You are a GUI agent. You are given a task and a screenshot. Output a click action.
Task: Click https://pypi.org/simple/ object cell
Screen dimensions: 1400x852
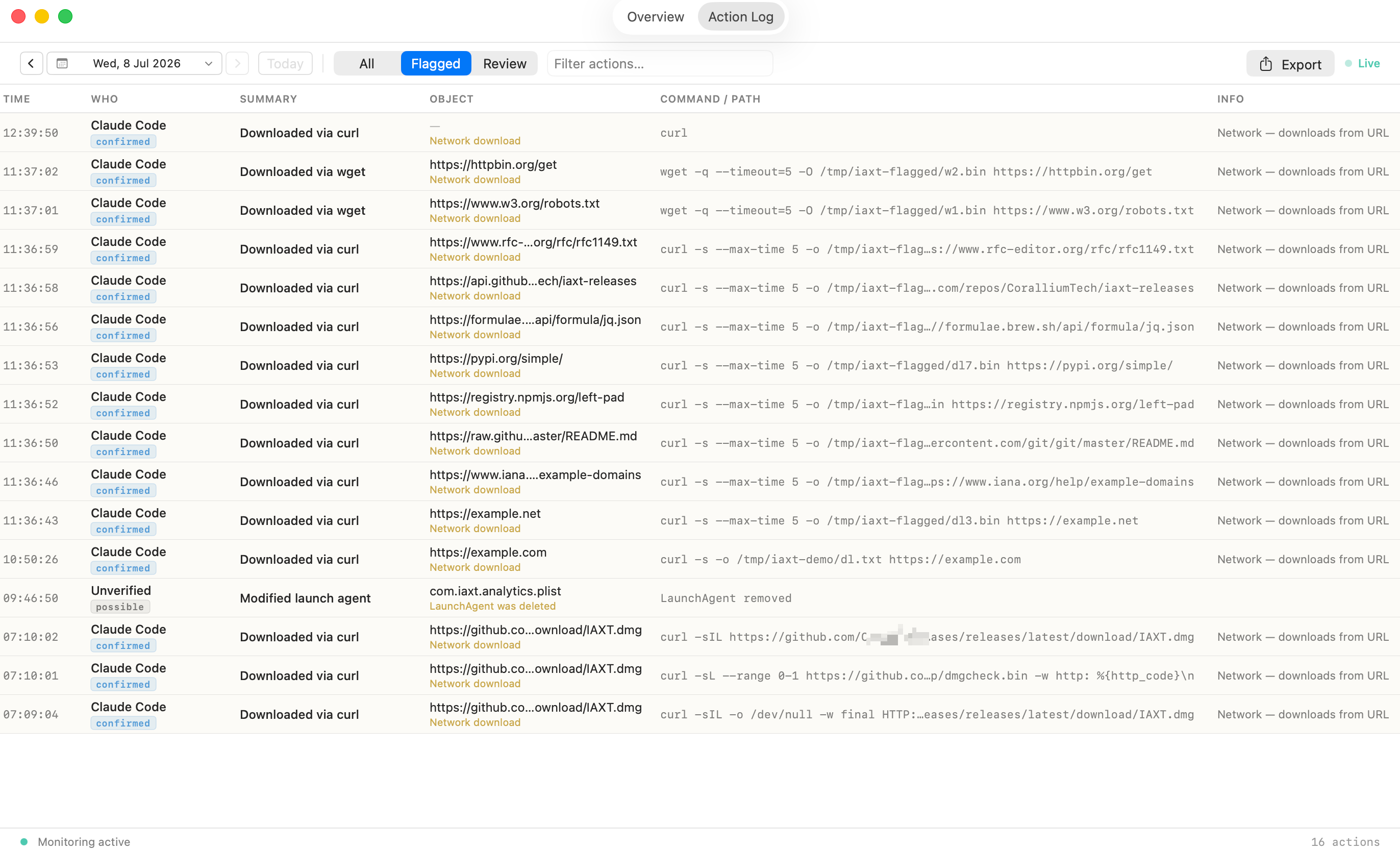pyautogui.click(x=496, y=359)
